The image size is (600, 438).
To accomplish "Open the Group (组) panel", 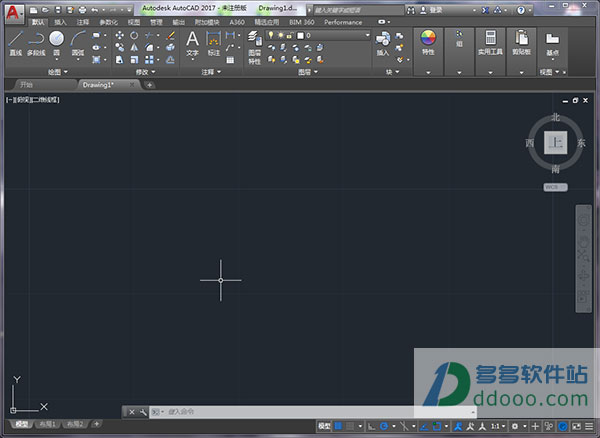I will coord(459,39).
